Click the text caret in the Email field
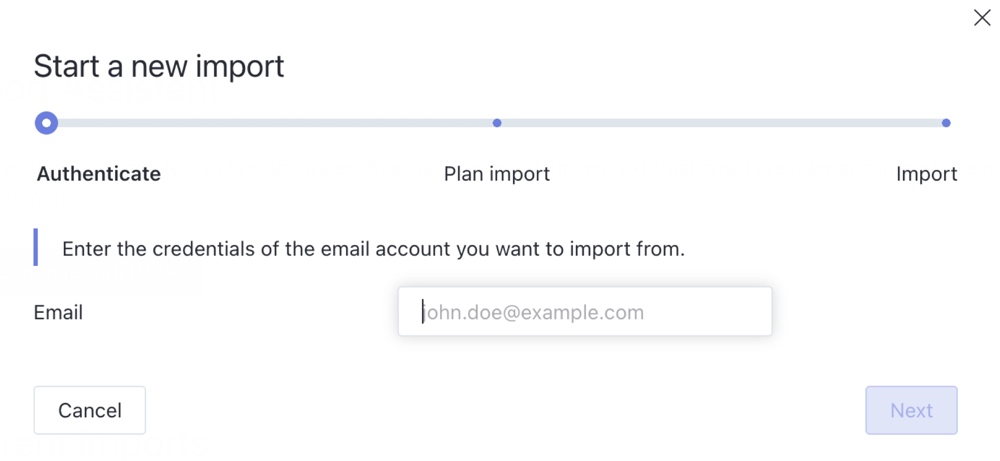Screen dimensions: 1000x461 pyautogui.click(x=423, y=312)
